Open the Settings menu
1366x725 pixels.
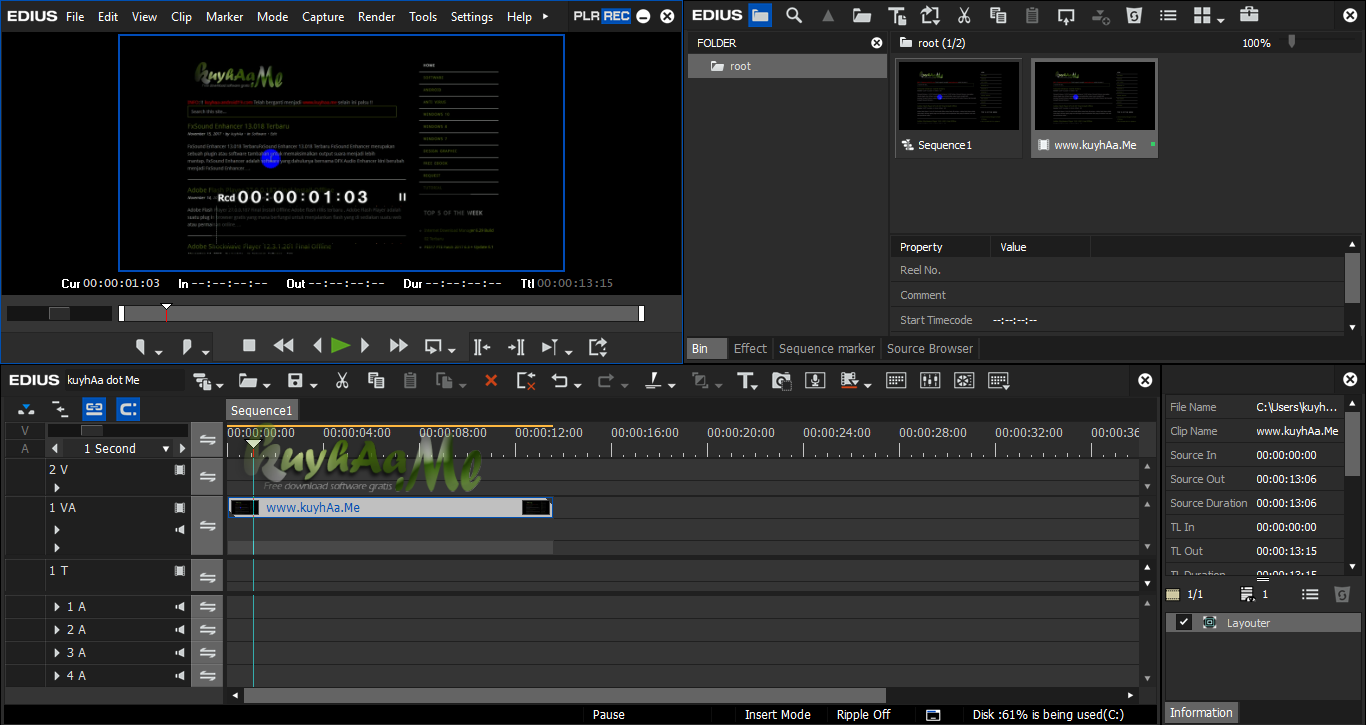click(472, 16)
